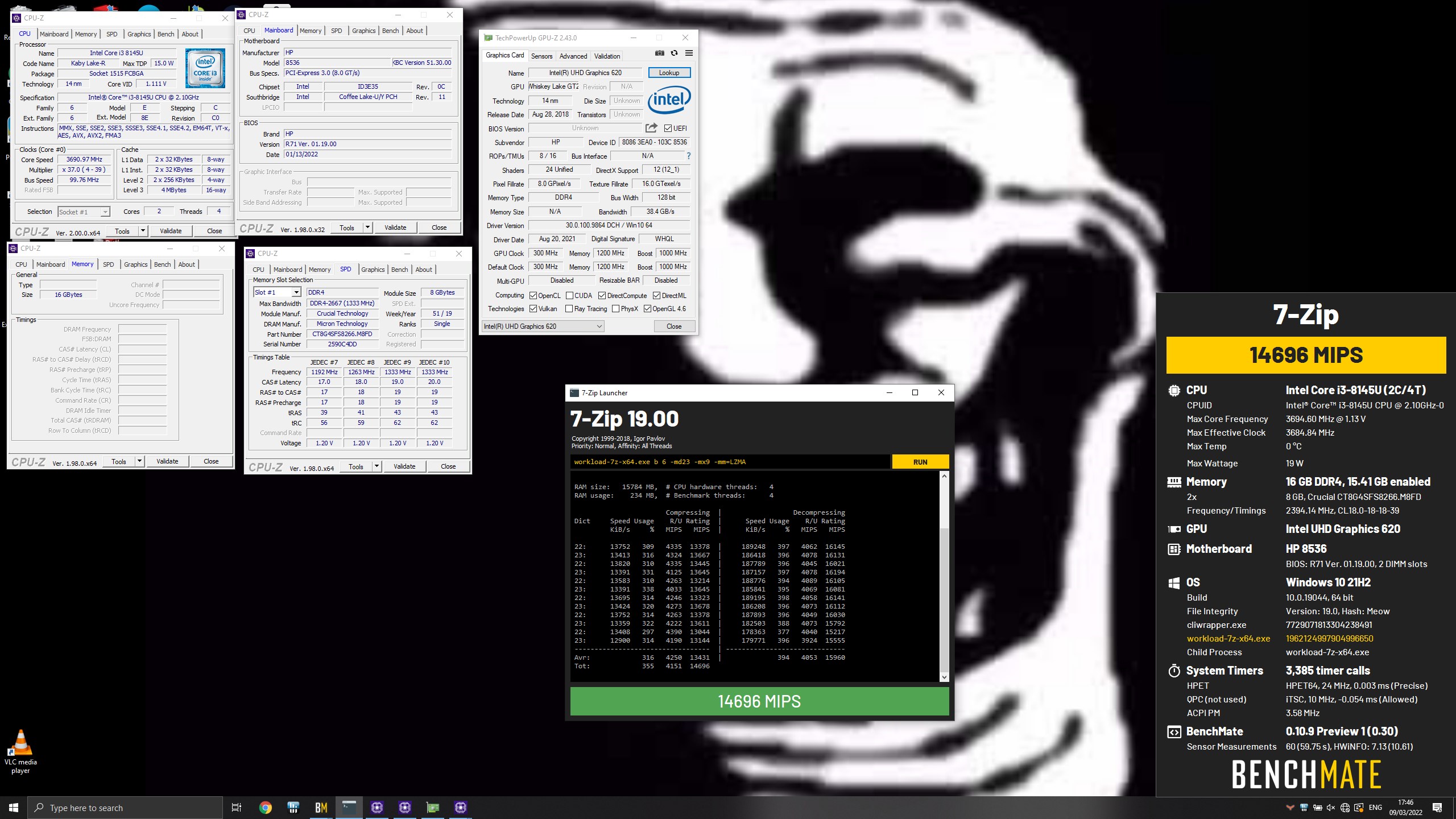
Task: Switch to the 7-Zip Launcher terminal taskbar icon
Action: pos(349,808)
